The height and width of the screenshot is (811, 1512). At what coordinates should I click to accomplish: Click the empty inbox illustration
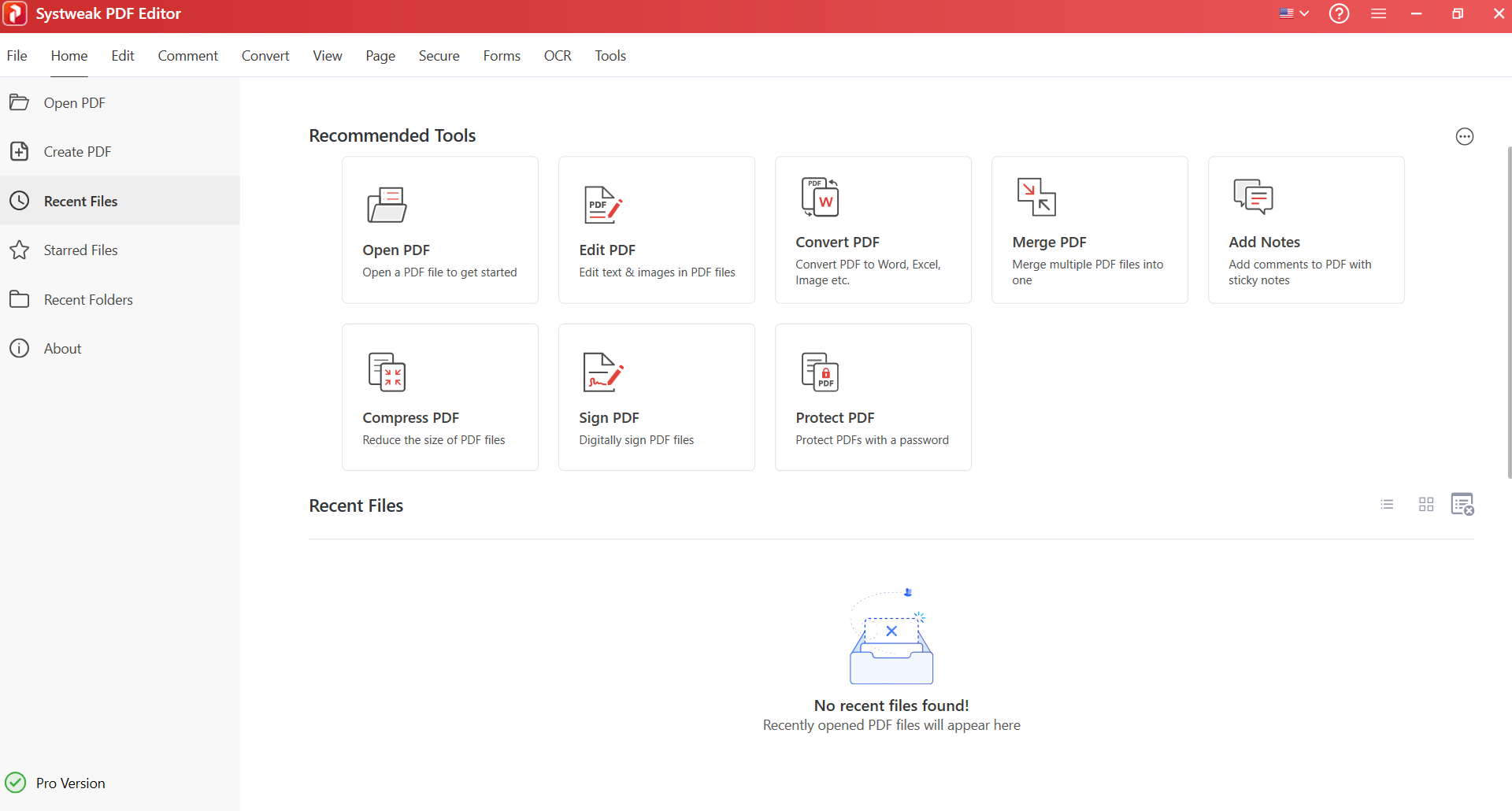[x=891, y=637]
